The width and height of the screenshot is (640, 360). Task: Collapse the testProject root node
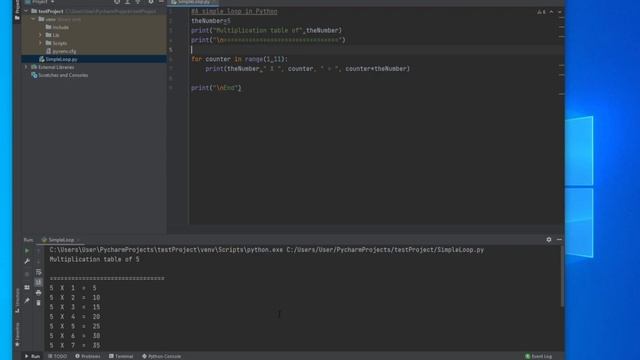(x=27, y=11)
